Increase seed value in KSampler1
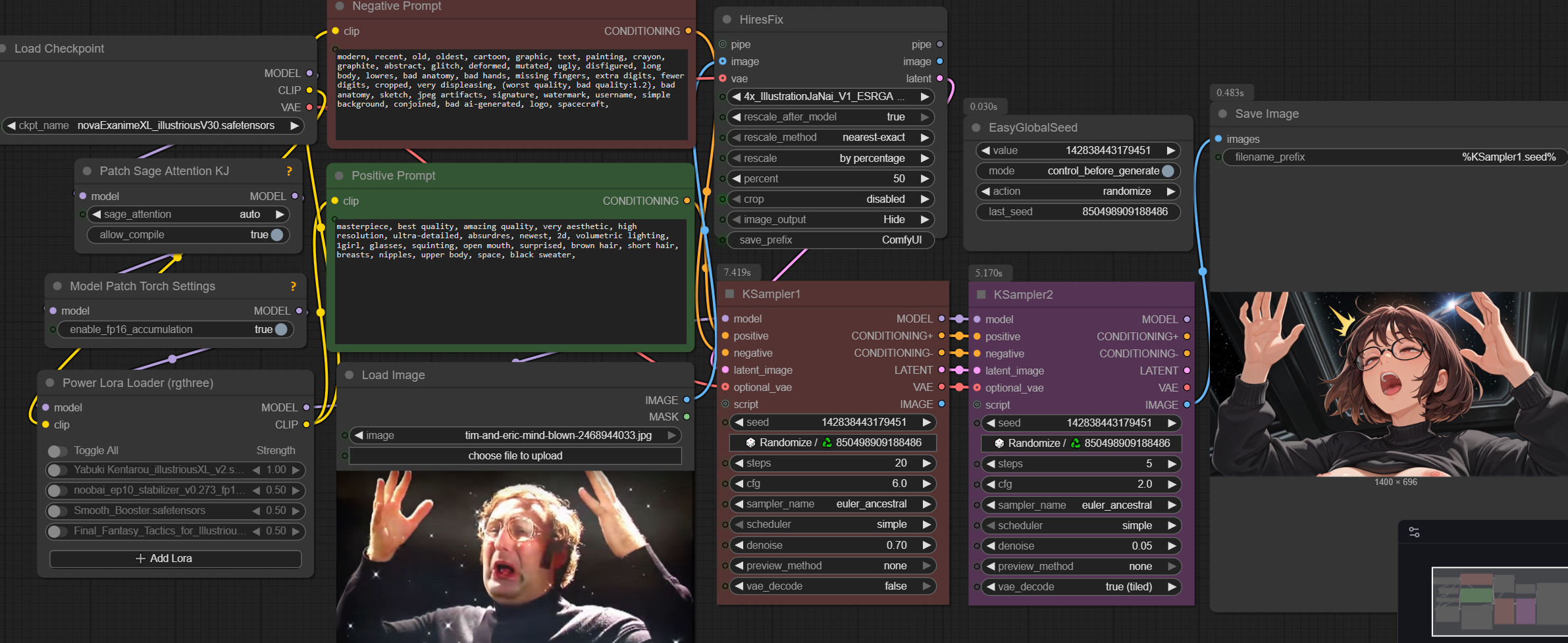This screenshot has width=1568, height=643. click(x=927, y=423)
